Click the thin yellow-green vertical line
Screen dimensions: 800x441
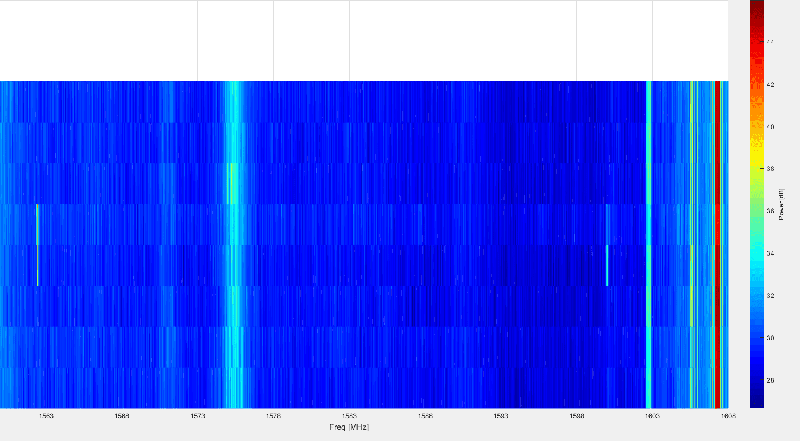click(691, 240)
